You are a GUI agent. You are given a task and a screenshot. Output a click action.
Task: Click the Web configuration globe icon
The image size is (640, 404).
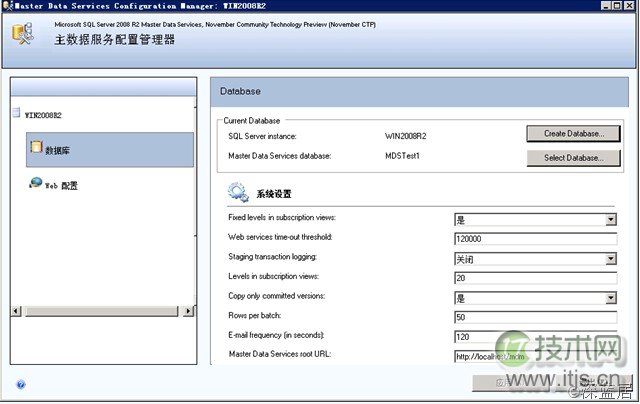(36, 182)
